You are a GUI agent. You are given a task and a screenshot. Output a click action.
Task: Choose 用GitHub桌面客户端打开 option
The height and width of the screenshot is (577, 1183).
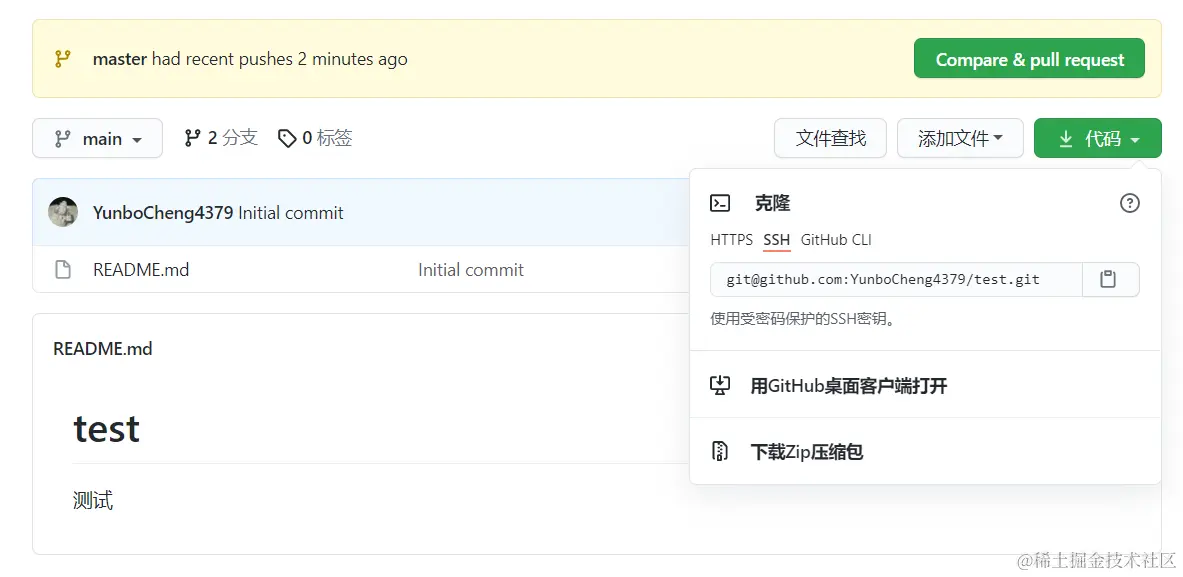point(925,386)
